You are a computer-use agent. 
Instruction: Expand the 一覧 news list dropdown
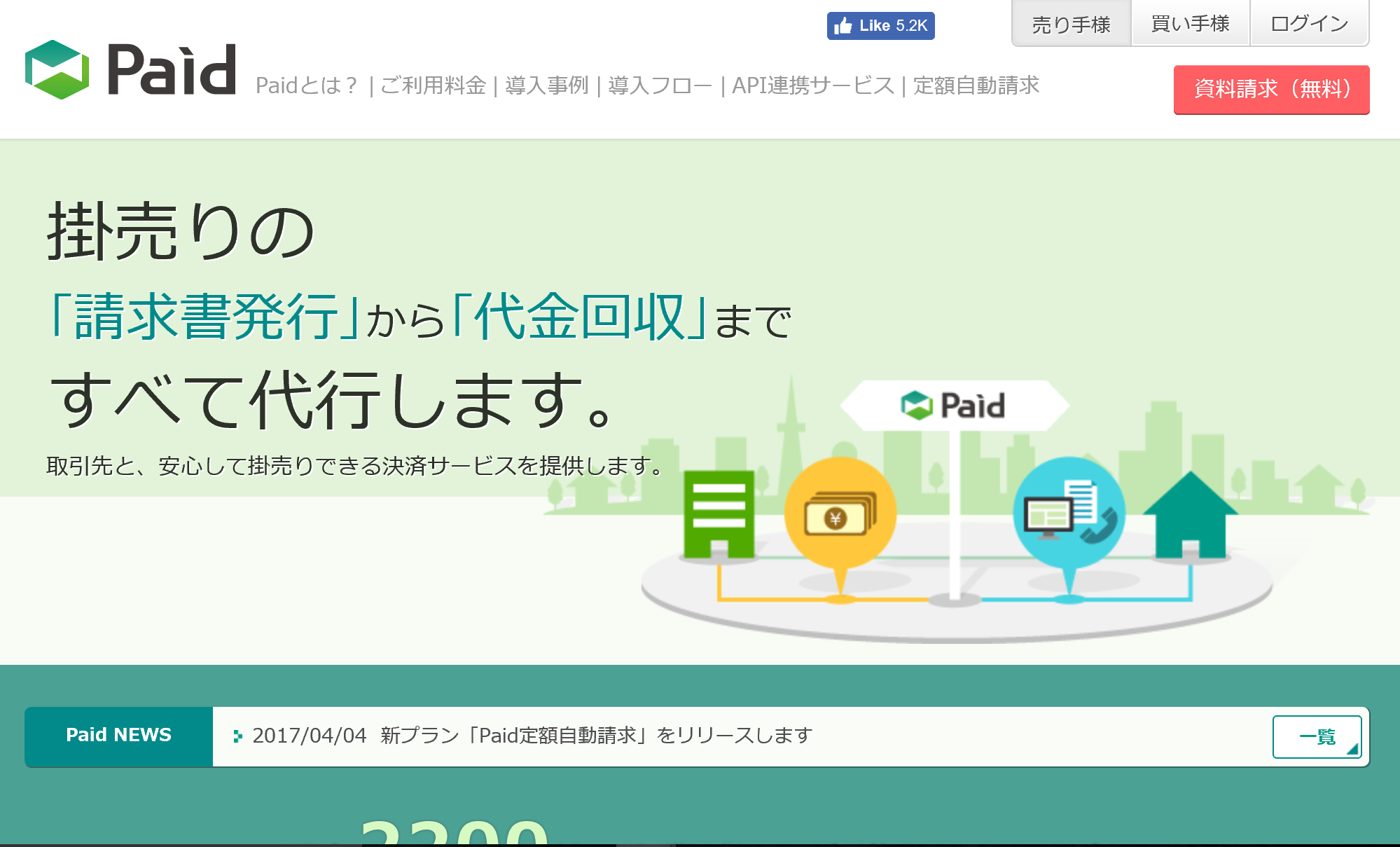(x=1317, y=736)
